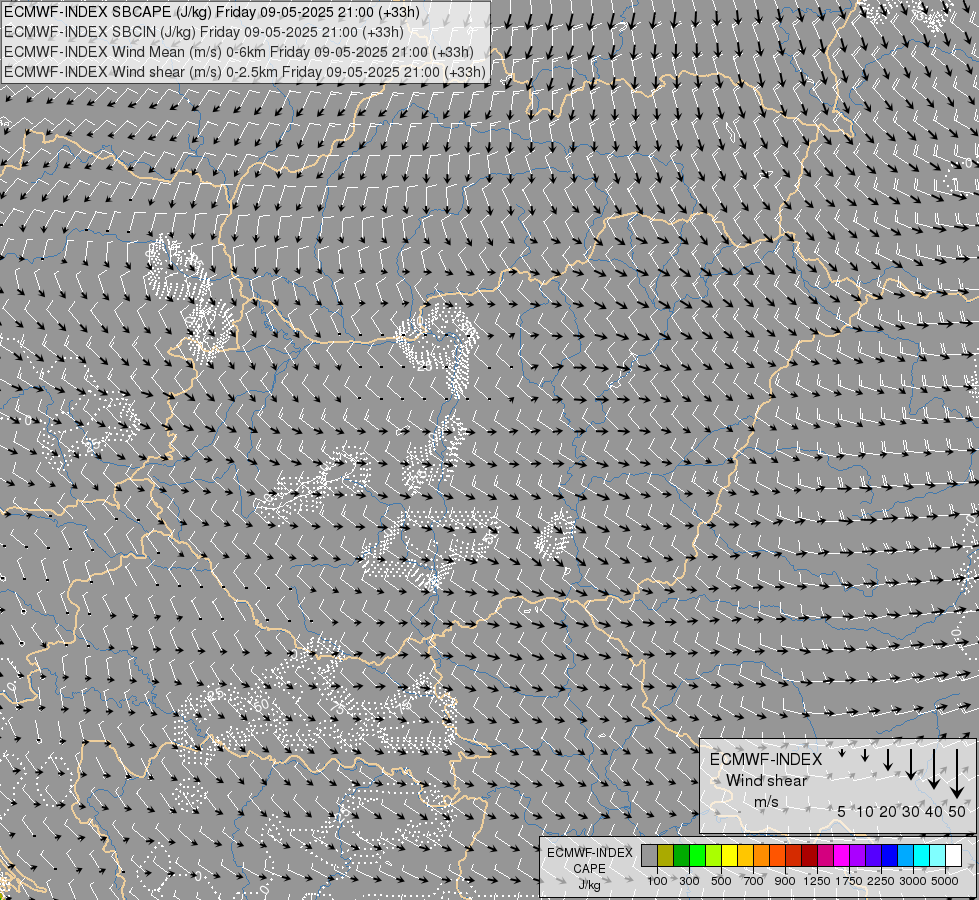Click the longest 50 m/s shear arrow
Image resolution: width=979 pixels, height=900 pixels.
[x=957, y=774]
